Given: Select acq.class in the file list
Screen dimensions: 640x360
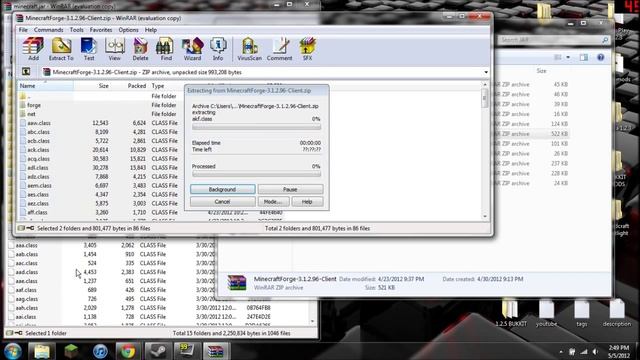Looking at the screenshot, I should 101,159.
